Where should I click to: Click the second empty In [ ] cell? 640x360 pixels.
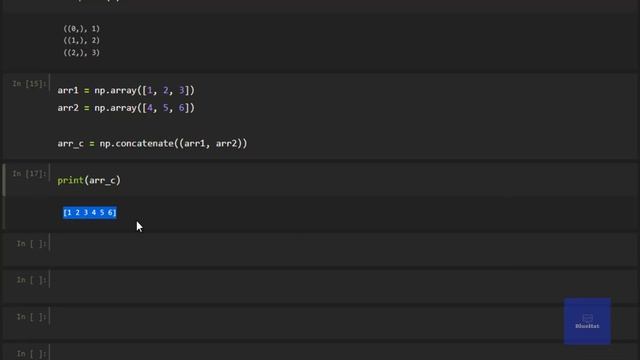coord(343,286)
